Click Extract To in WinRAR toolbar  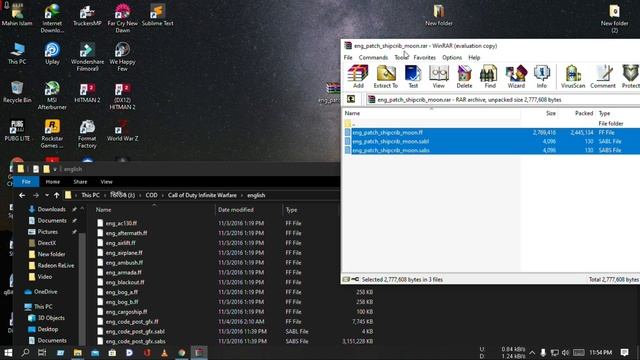385,76
